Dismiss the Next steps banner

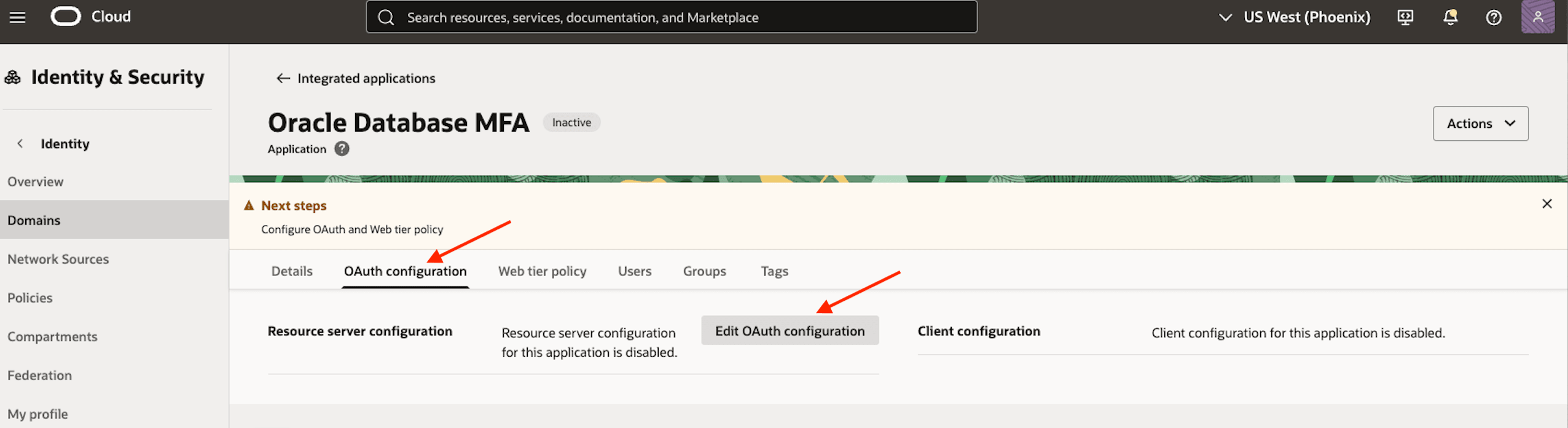click(x=1547, y=204)
